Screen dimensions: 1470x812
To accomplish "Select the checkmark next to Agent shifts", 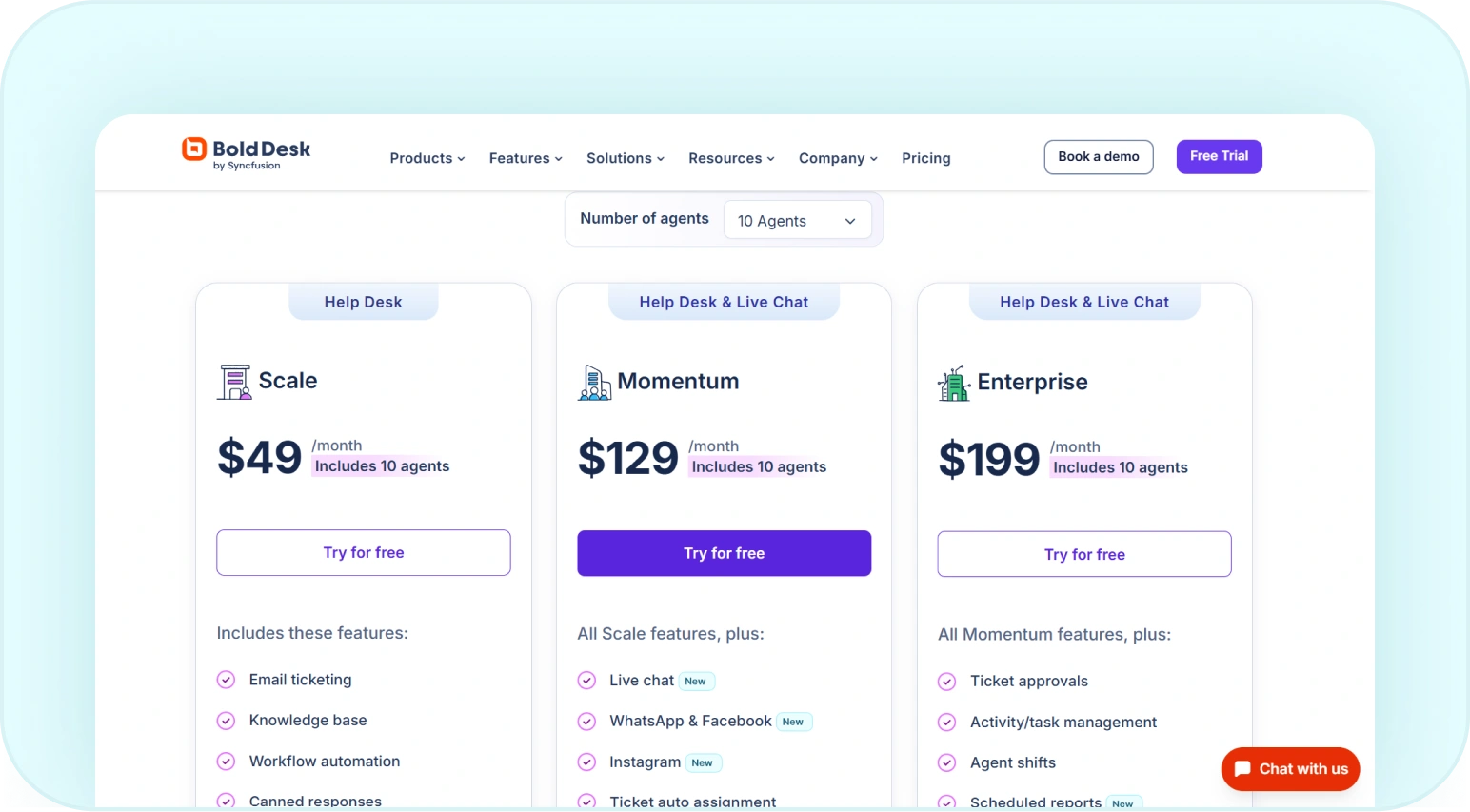I will (x=946, y=762).
